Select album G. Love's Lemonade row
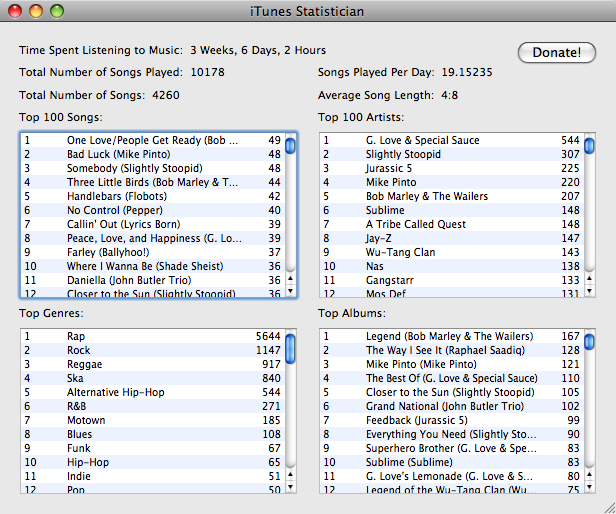Viewport: 616px width, 514px height. tap(452, 476)
